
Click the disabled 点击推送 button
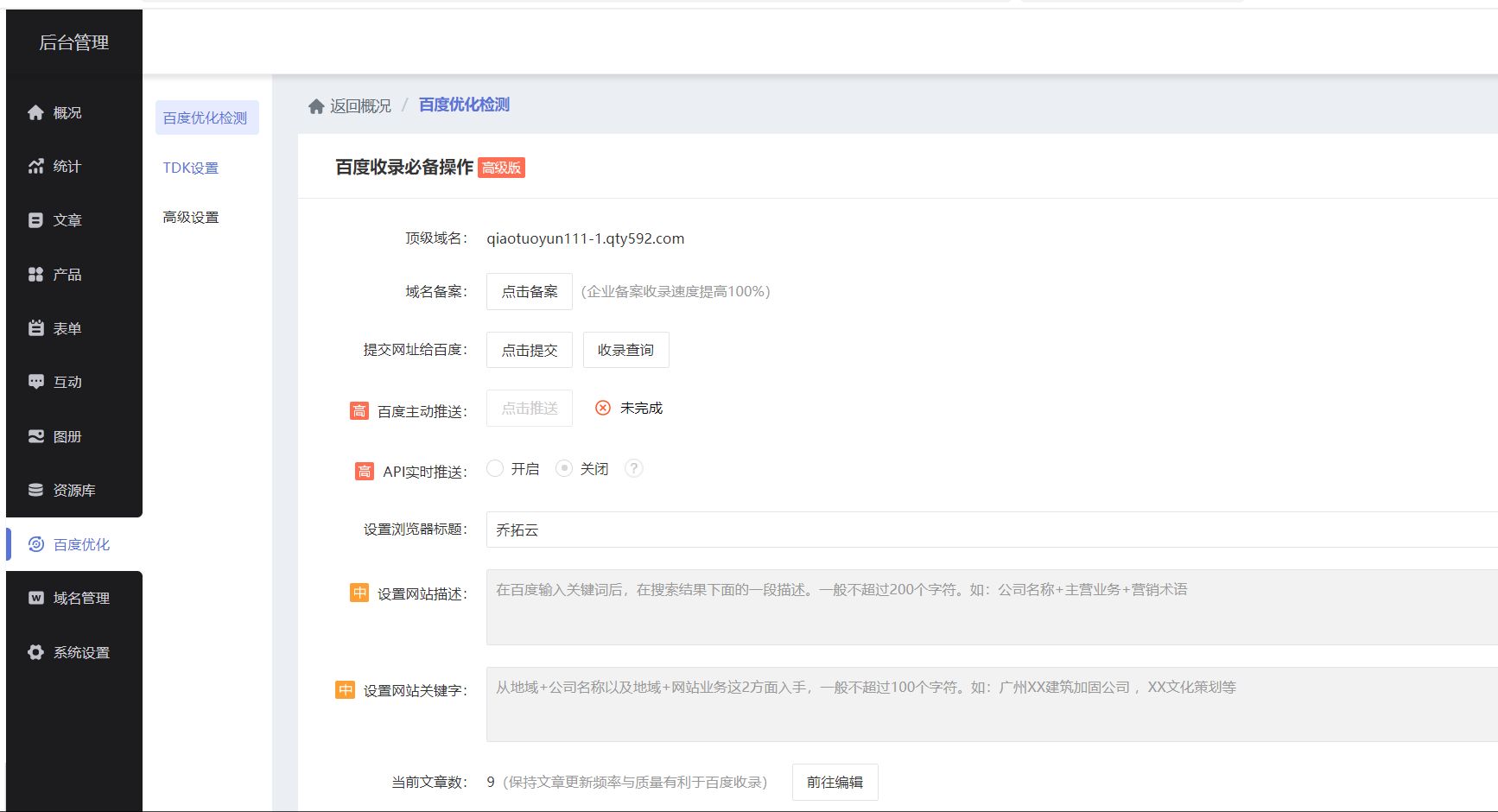pyautogui.click(x=530, y=408)
